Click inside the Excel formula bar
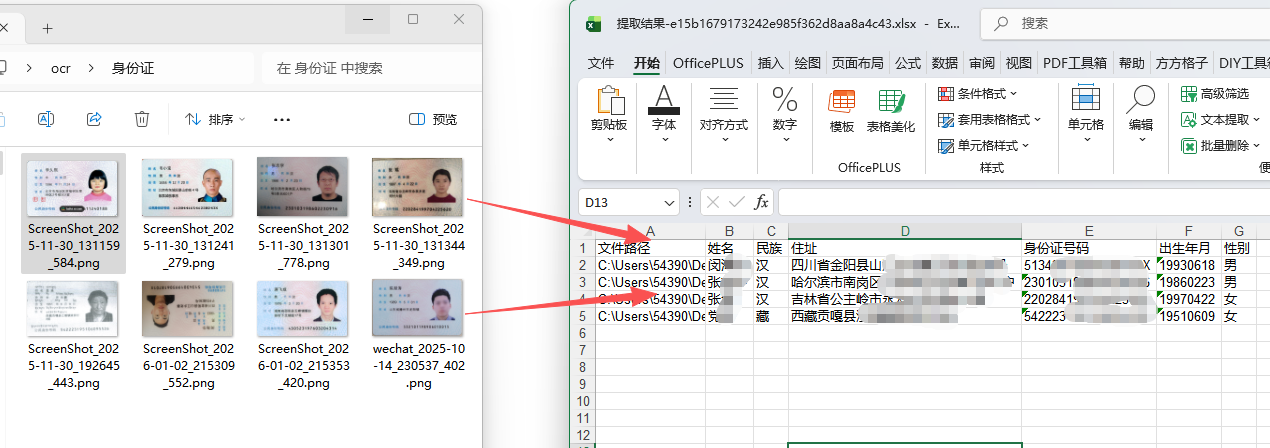The image size is (1270, 448). tap(1024, 202)
